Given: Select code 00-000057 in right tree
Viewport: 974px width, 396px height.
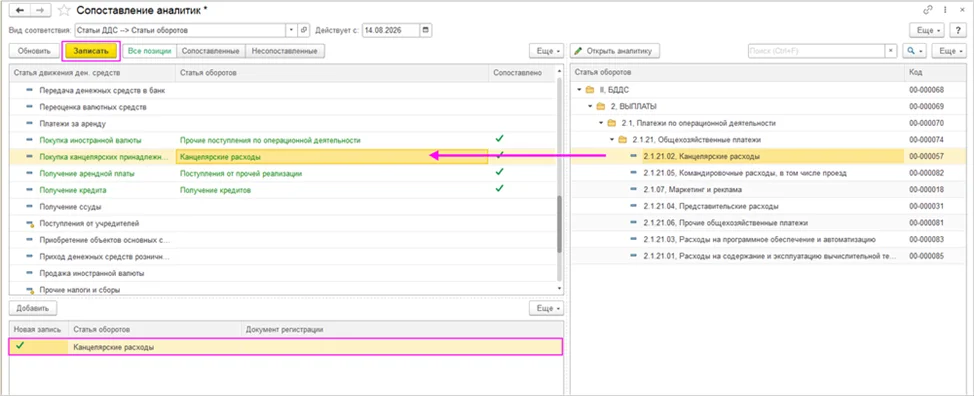Looking at the screenshot, I should [x=926, y=156].
